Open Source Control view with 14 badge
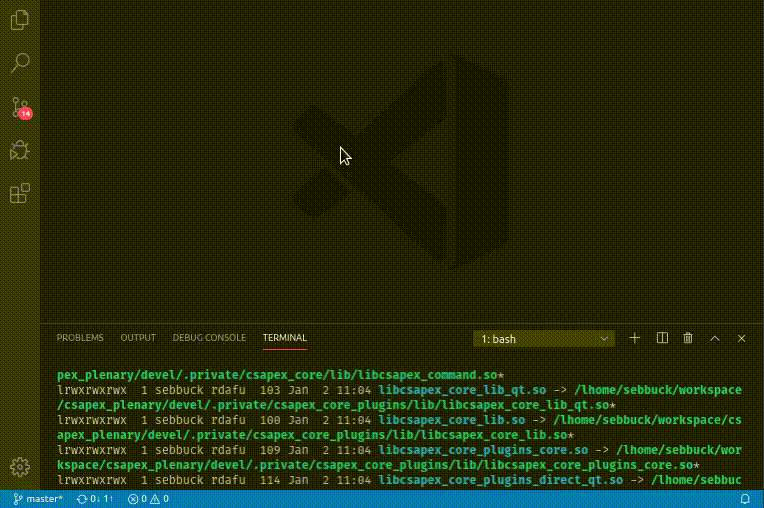The height and width of the screenshot is (508, 764). tap(20, 107)
